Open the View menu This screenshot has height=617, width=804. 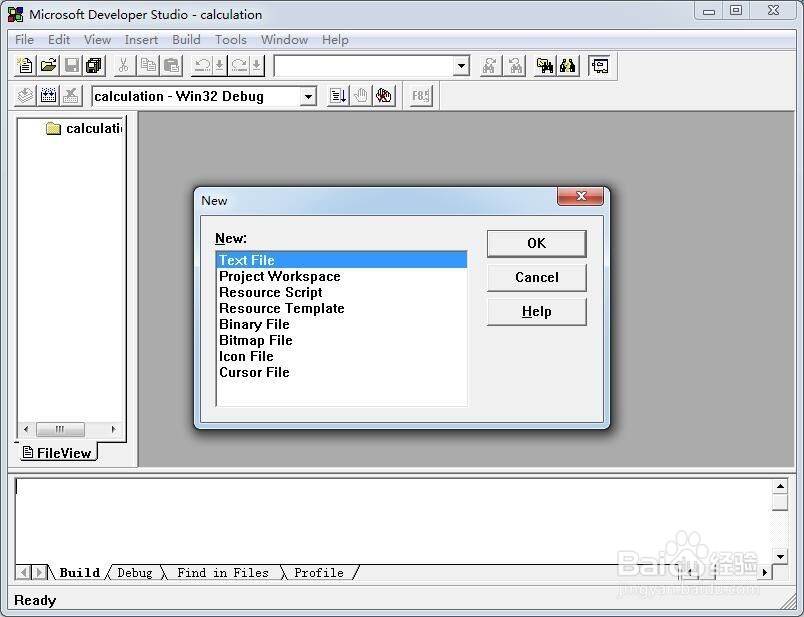pos(97,39)
